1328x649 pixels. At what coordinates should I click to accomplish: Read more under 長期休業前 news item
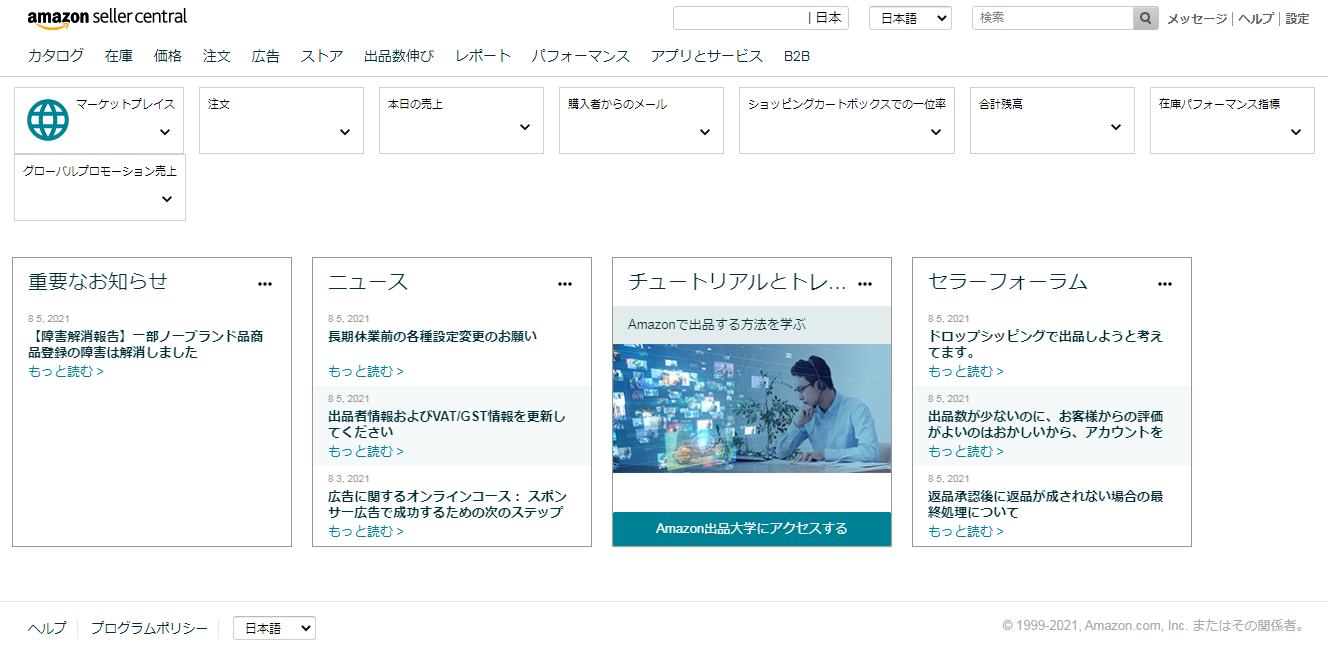[366, 371]
